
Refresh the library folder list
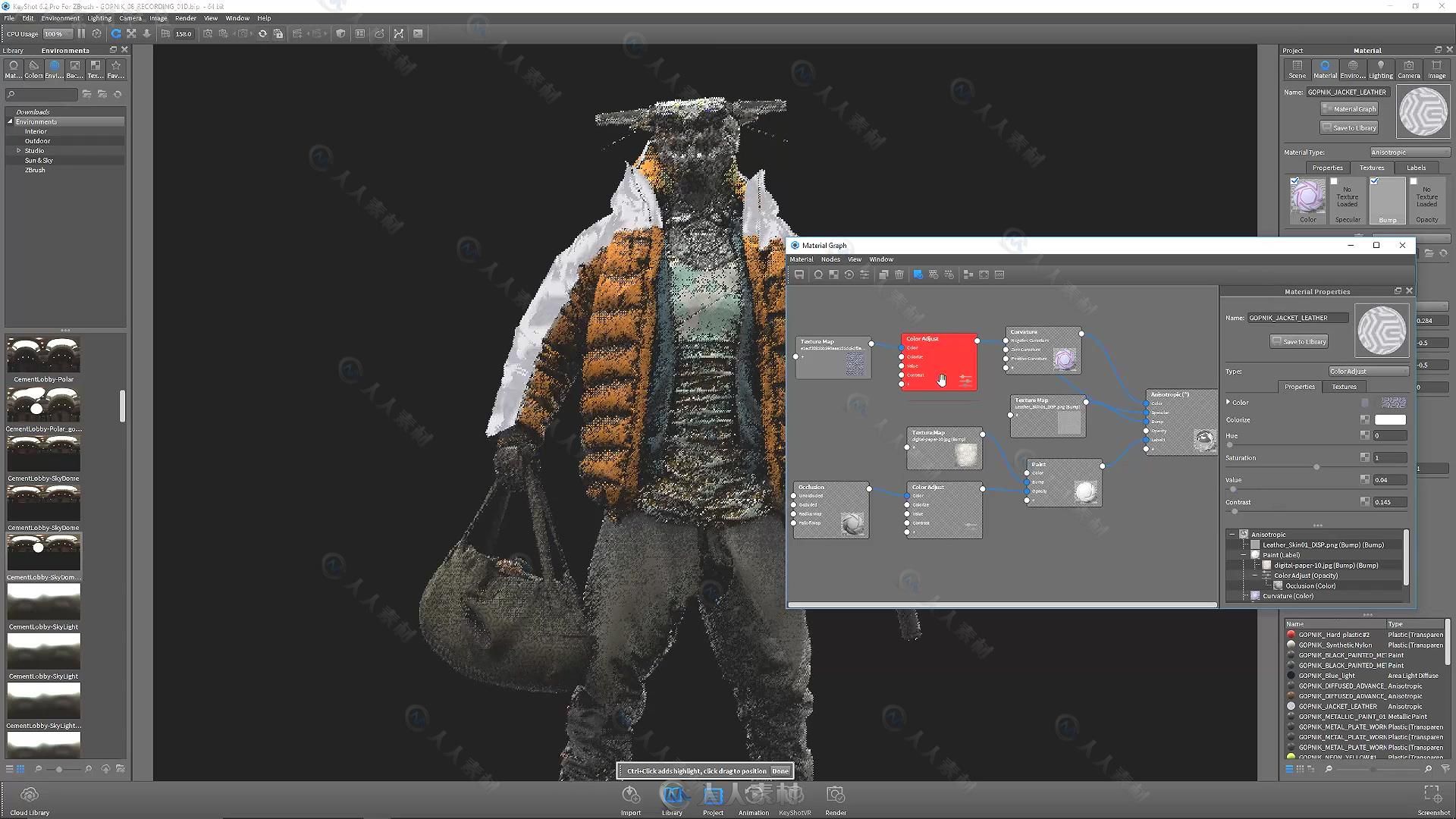(x=118, y=95)
